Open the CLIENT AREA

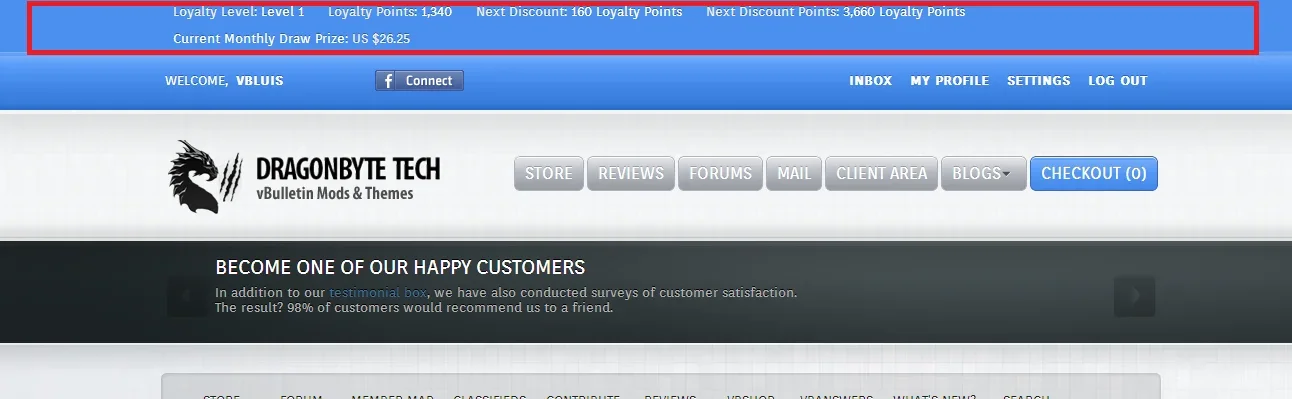click(x=881, y=173)
